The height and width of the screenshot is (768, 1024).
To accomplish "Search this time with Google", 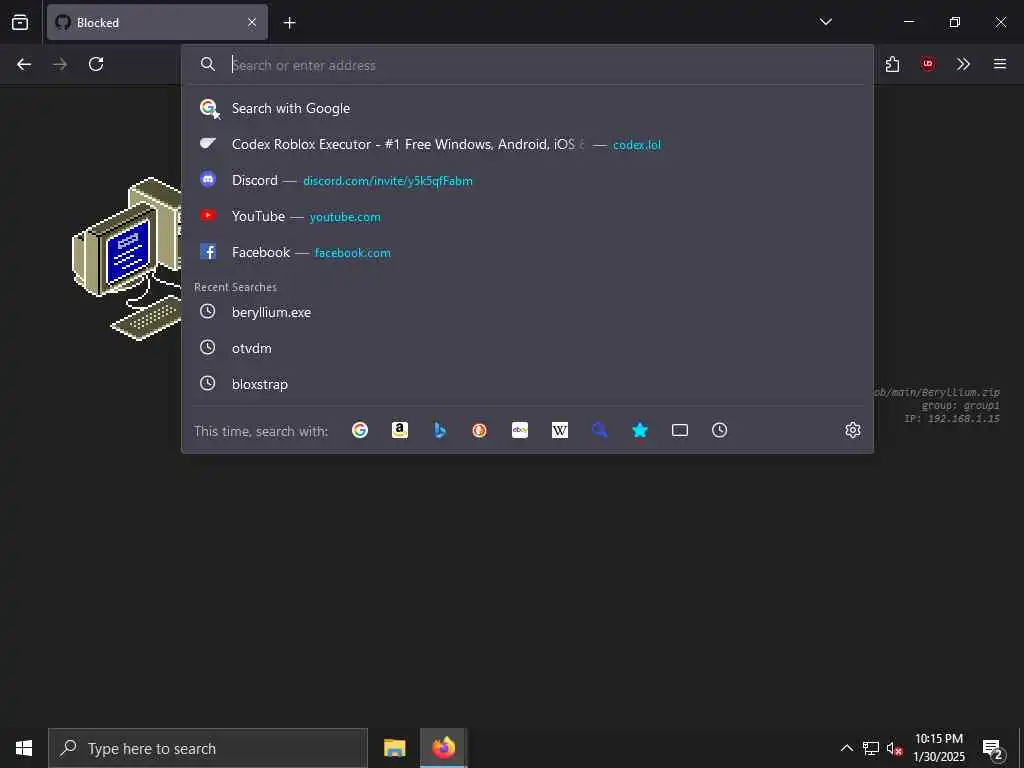I will coord(360,430).
